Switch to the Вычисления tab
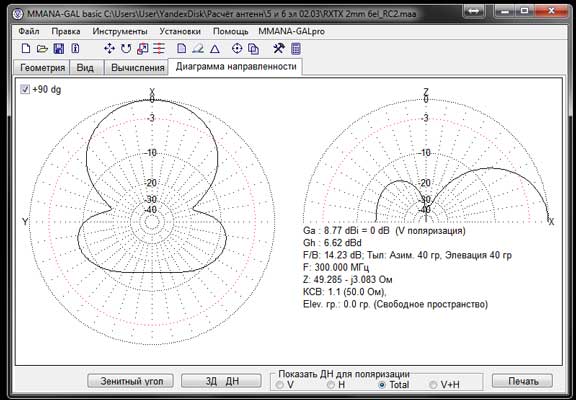 [137, 68]
